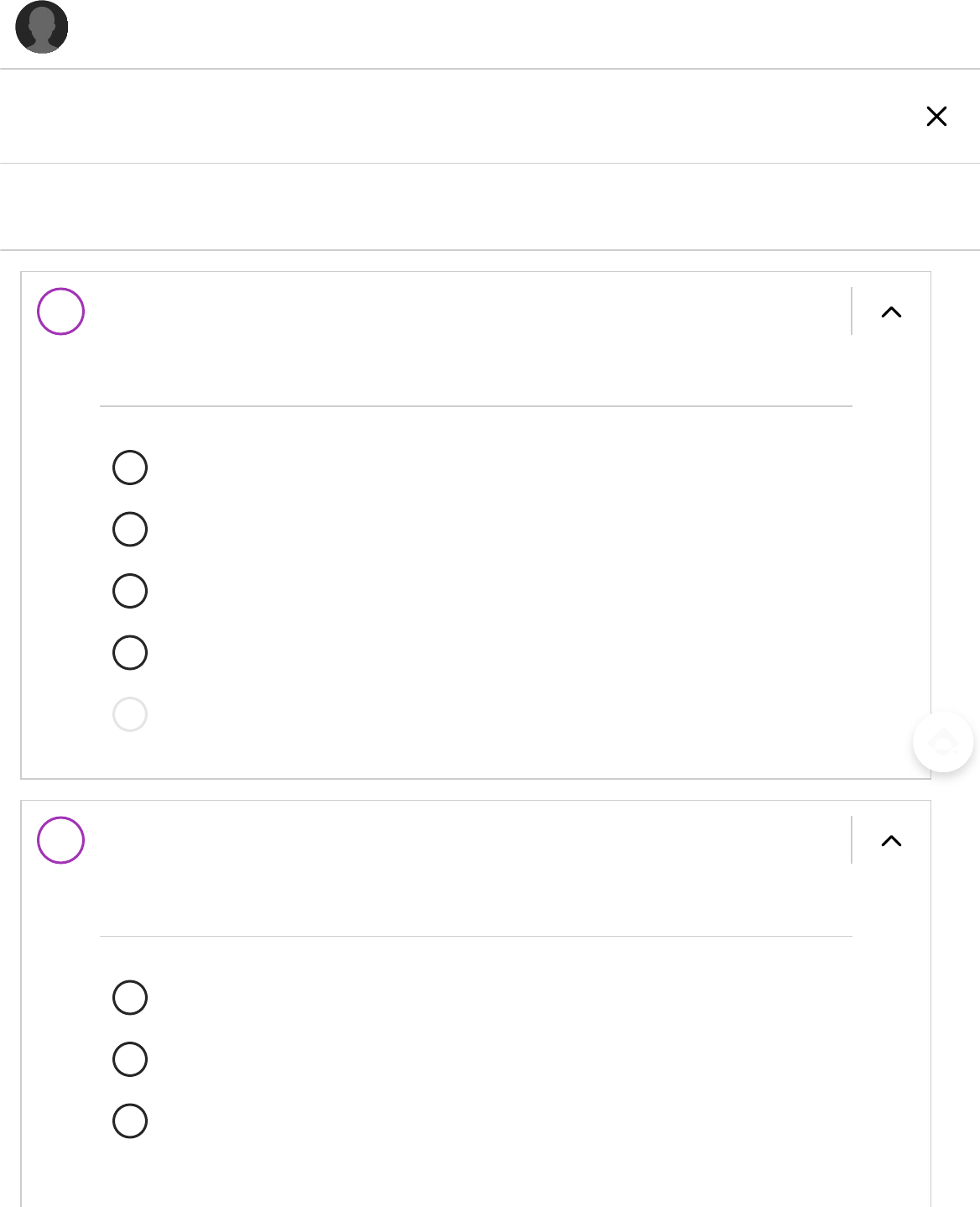
Task: Select the first option in the second question
Action: (130, 998)
